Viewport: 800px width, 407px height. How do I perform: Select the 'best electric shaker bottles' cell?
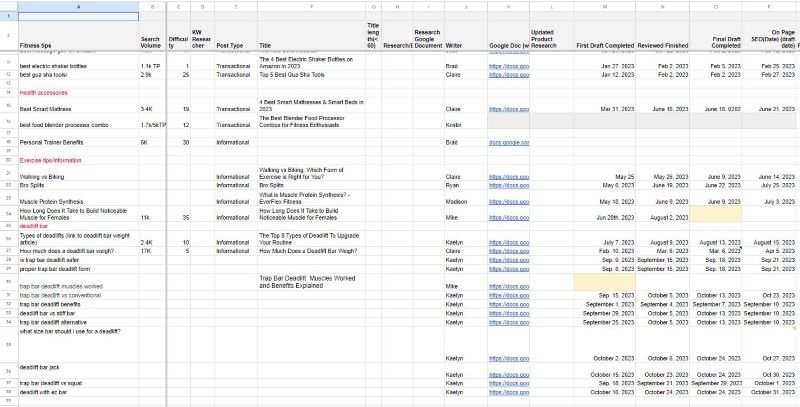79,63
